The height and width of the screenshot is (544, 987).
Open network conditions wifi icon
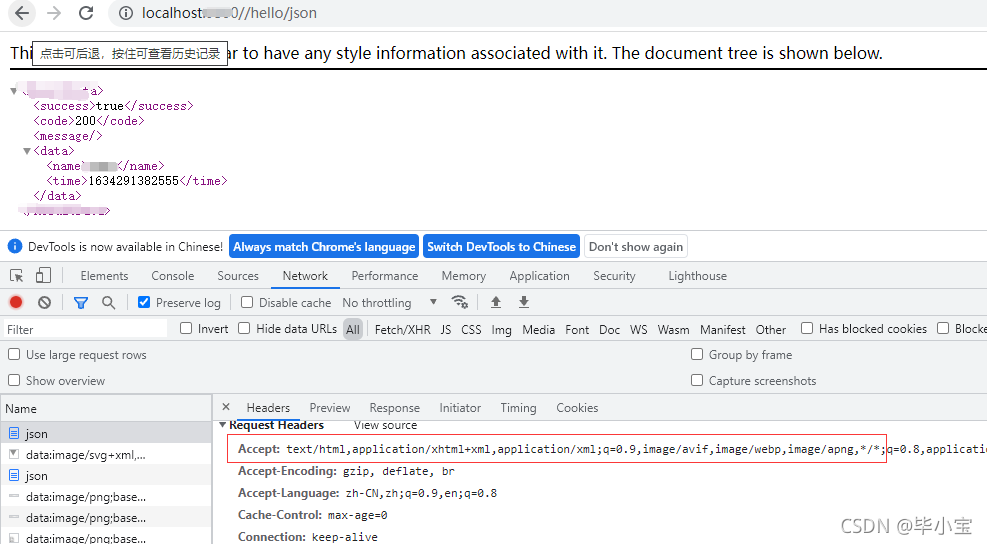pos(460,302)
